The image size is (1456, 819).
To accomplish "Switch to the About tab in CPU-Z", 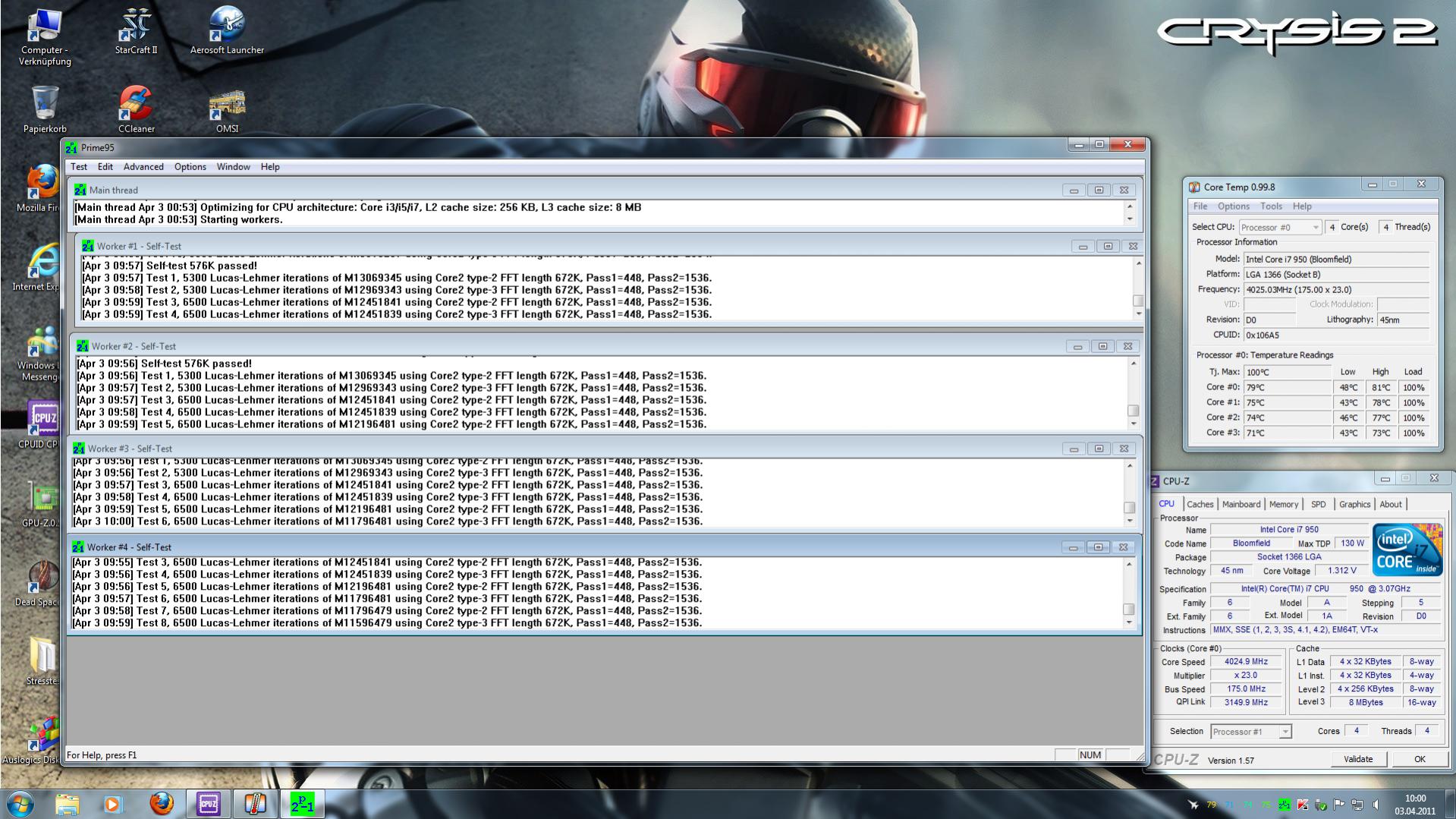I will pyautogui.click(x=1391, y=504).
